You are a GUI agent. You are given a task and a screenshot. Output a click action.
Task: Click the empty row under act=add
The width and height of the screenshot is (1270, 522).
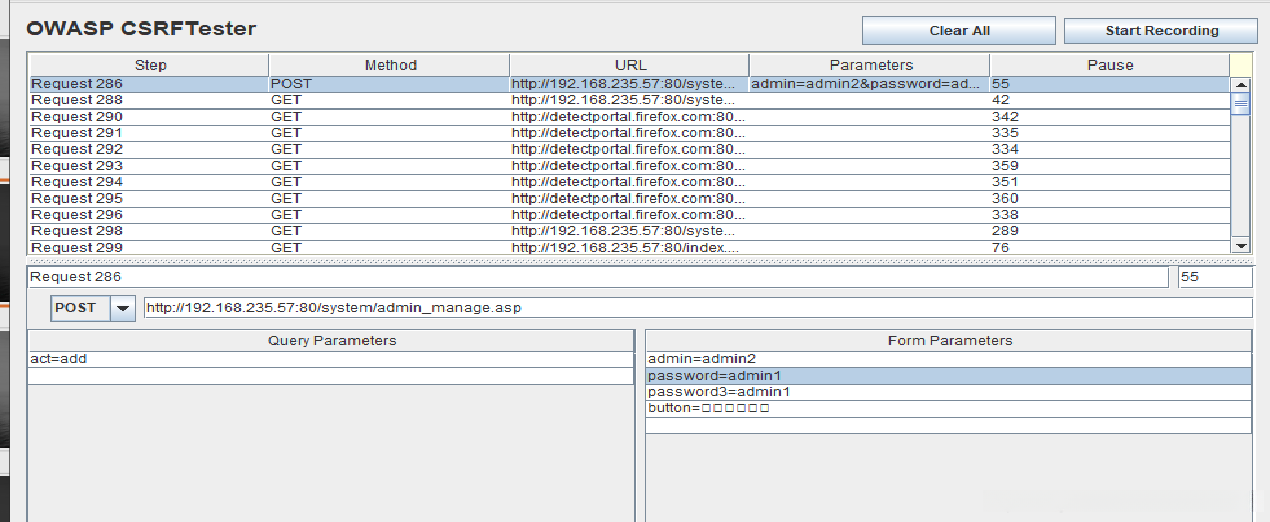pos(331,376)
